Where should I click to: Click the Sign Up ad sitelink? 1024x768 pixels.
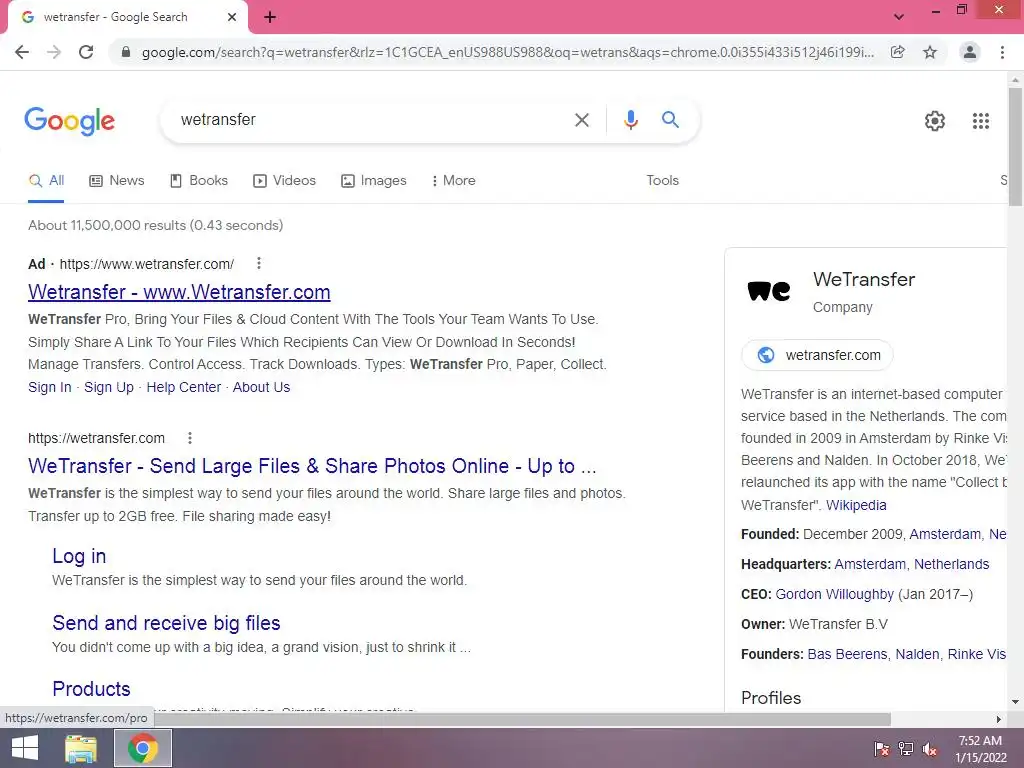[108, 387]
